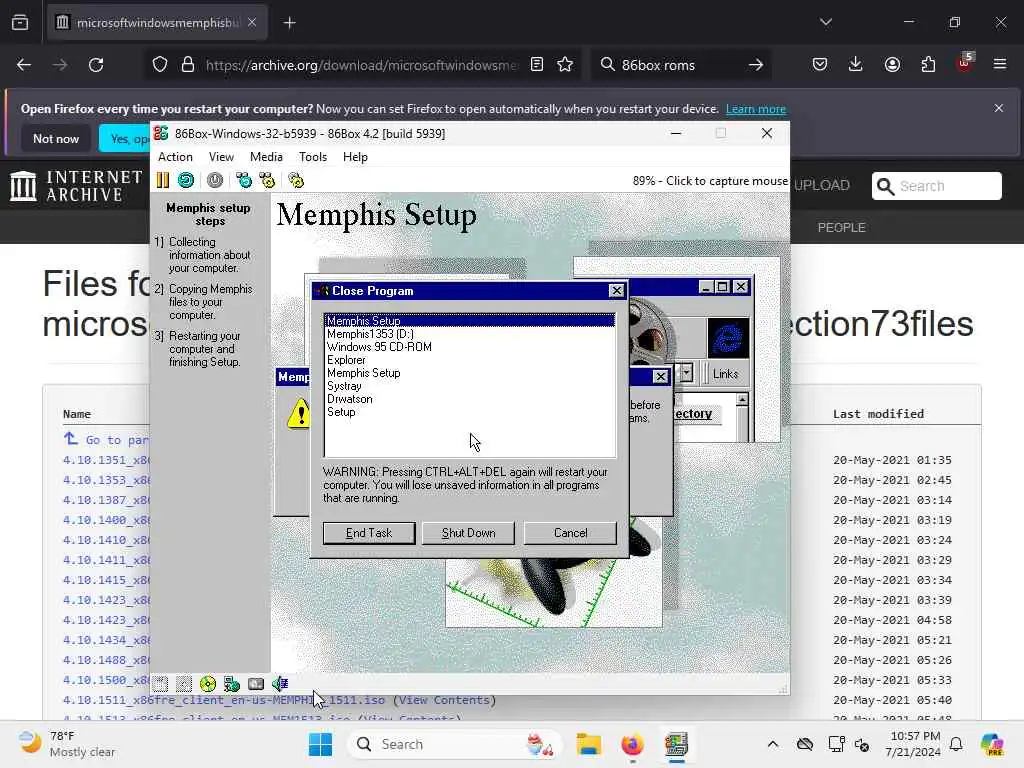1024x768 pixels.
Task: Click network status bar icon
Action: [232, 684]
